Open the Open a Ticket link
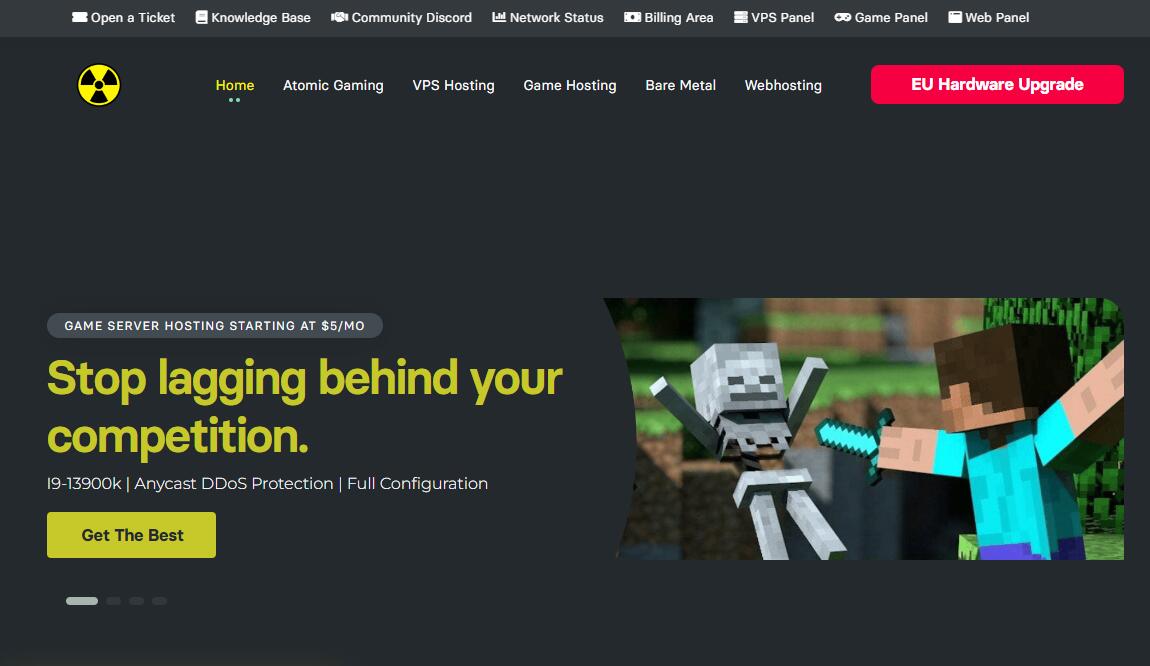This screenshot has width=1150, height=666. [123, 17]
